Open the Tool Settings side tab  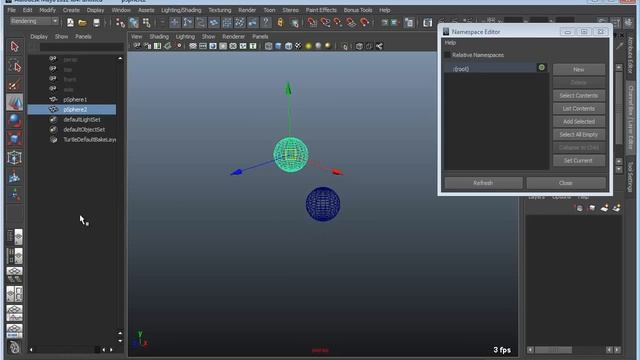pos(630,176)
